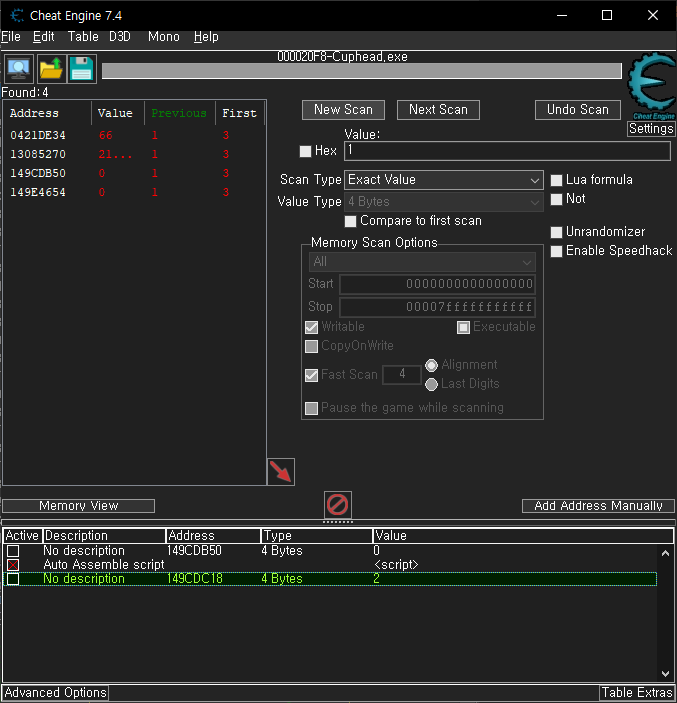Viewport: 677px width, 703px height.
Task: Open Settings
Action: click(651, 129)
